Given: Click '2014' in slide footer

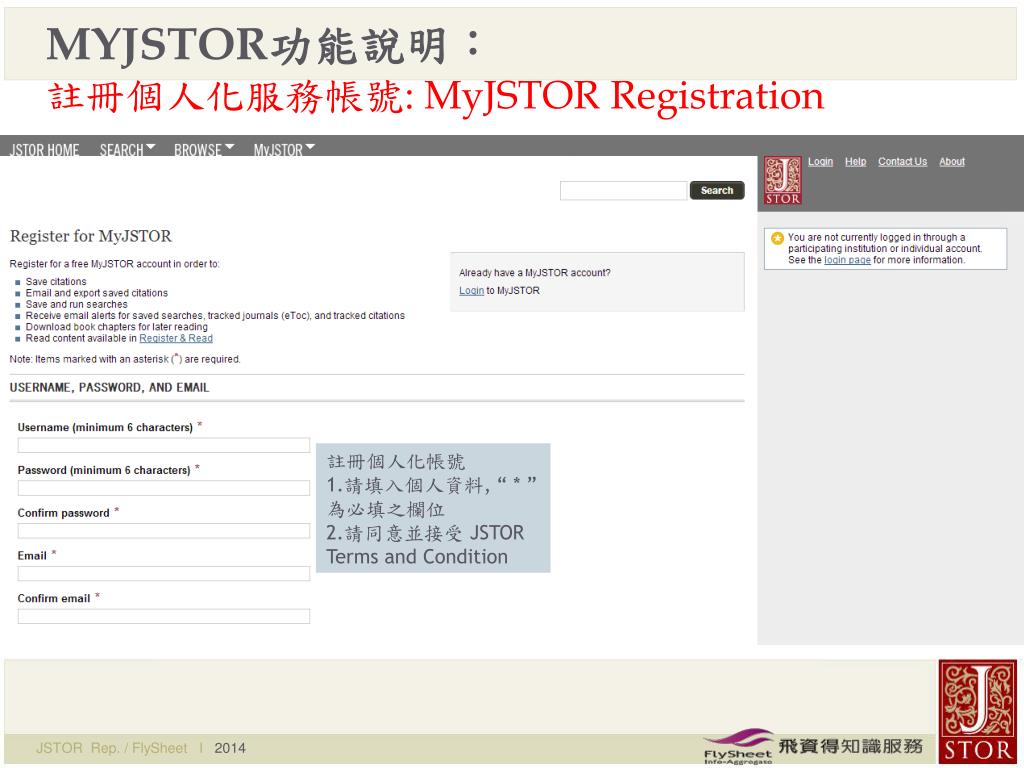Looking at the screenshot, I should coord(230,748).
